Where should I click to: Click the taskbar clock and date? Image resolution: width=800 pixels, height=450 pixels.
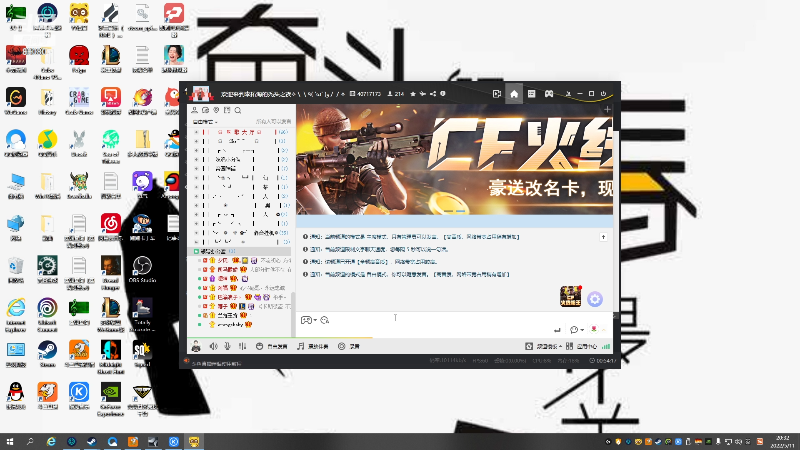(x=783, y=441)
